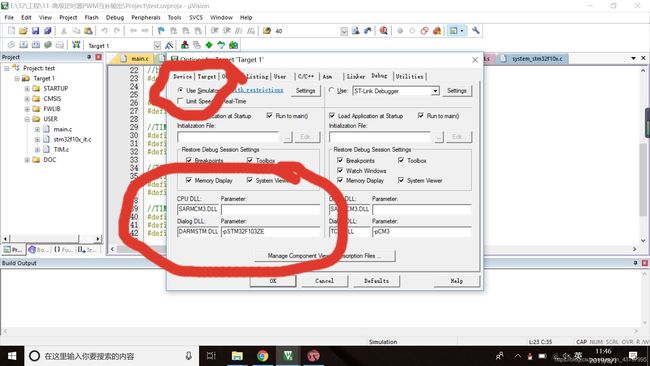
Task: Open the Target 1 selection dropdown
Action: [157, 45]
